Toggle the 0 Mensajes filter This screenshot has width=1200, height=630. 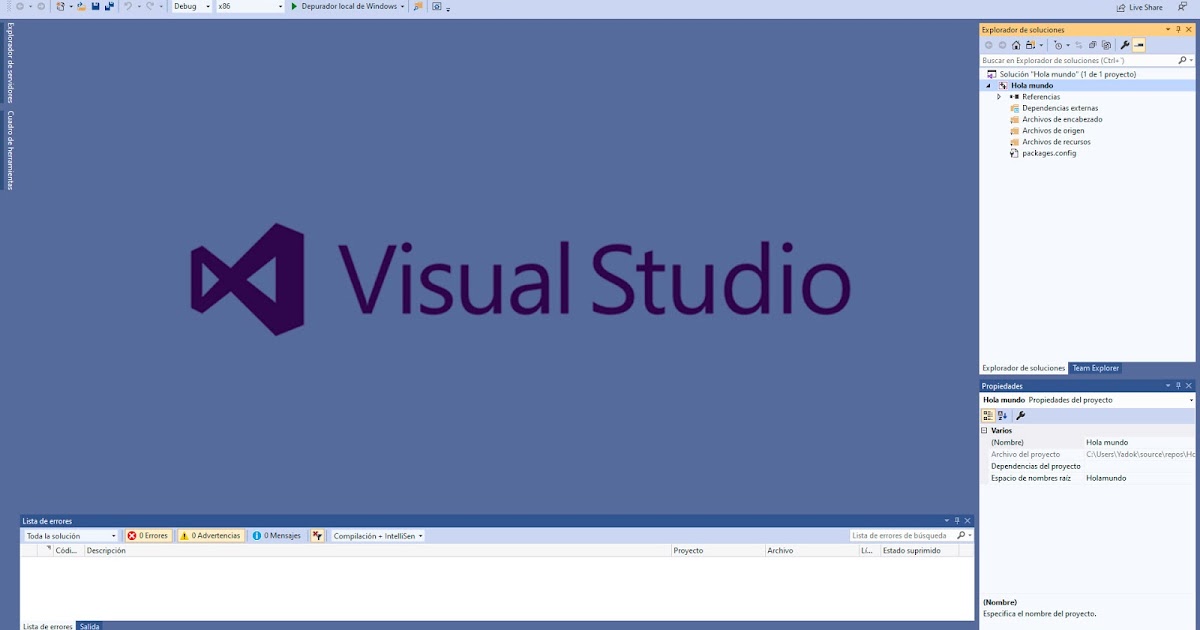[277, 535]
